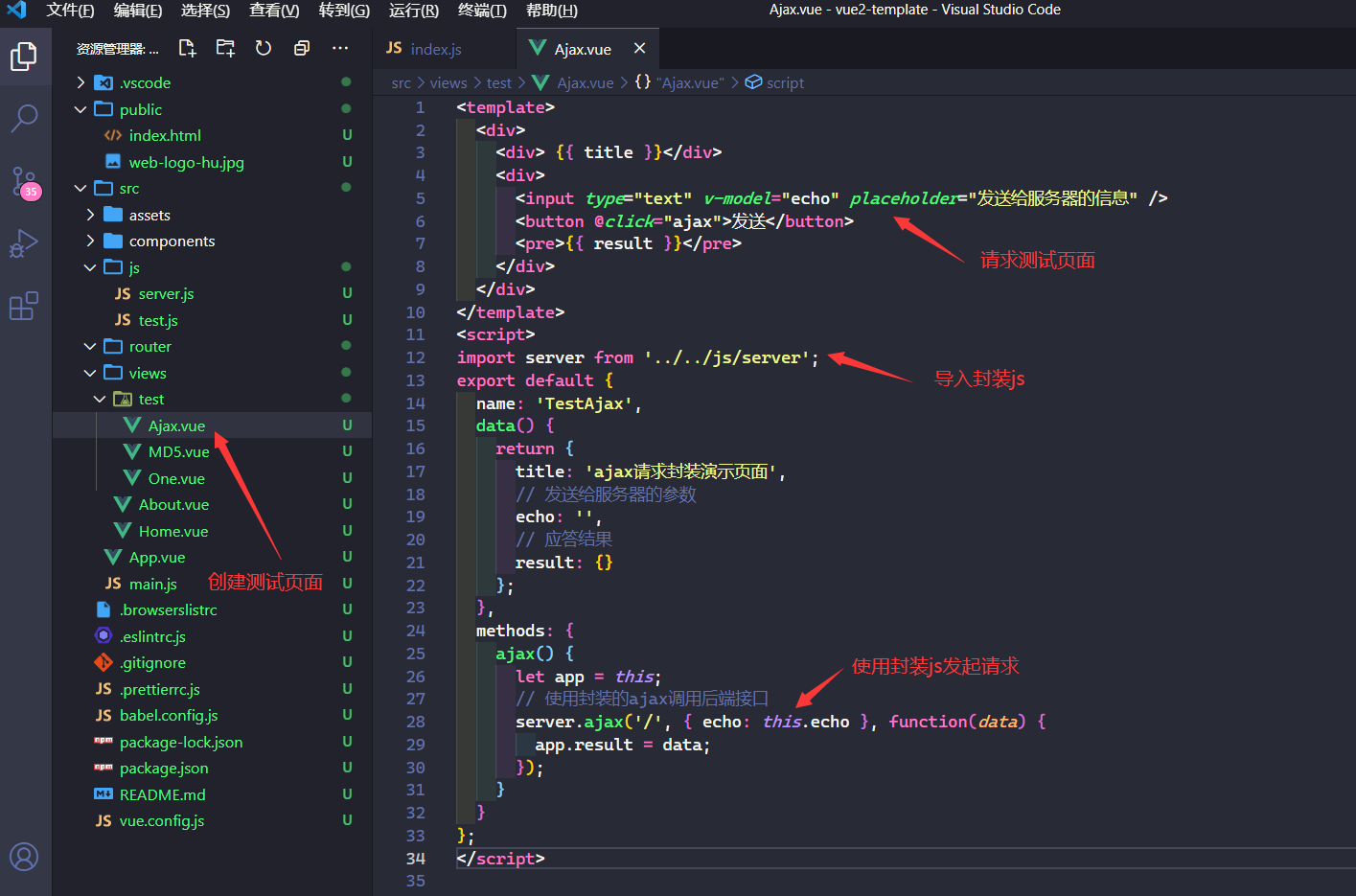The width and height of the screenshot is (1356, 896).
Task: Collapse all folders in explorer
Action: (x=302, y=48)
